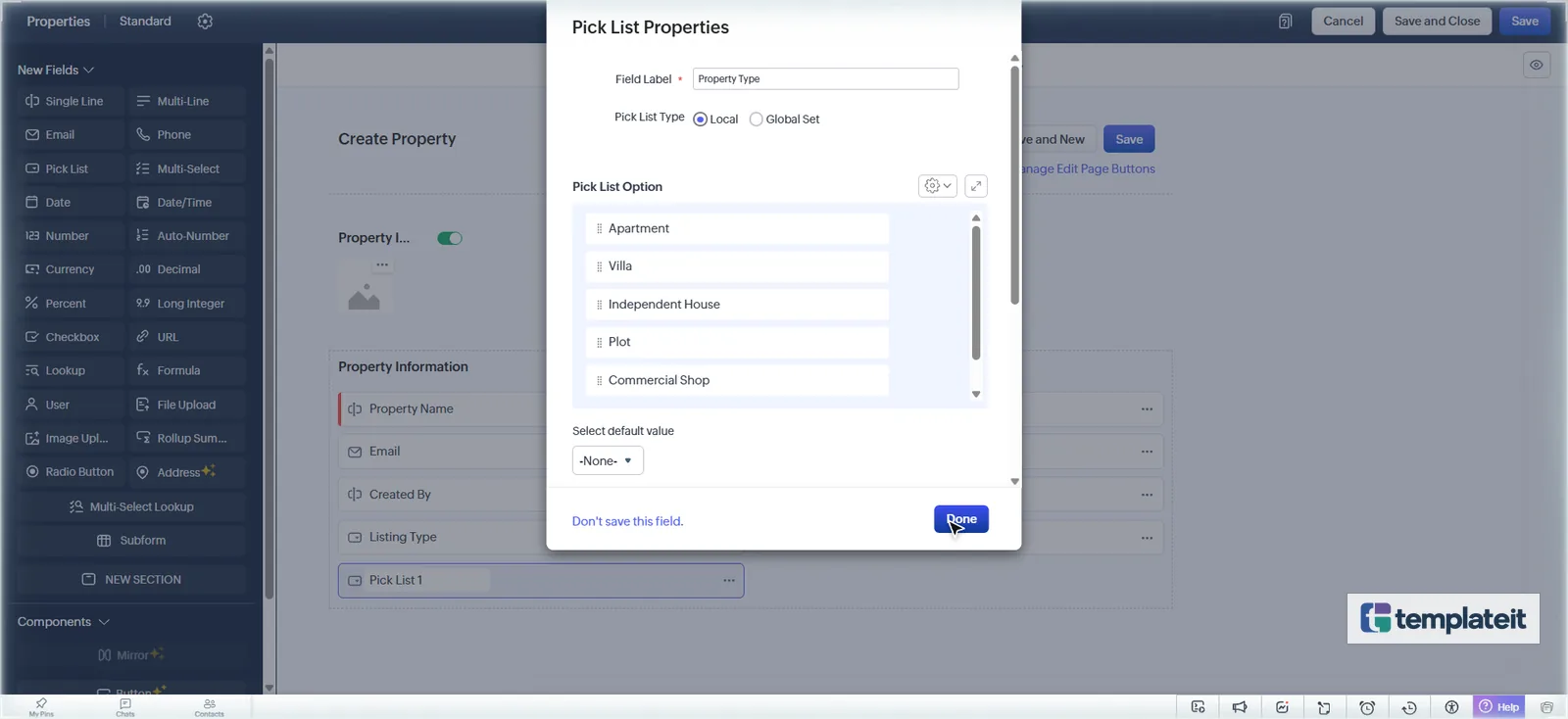The height and width of the screenshot is (719, 1568).
Task: Switch to the Properties tab
Action: pos(58,22)
